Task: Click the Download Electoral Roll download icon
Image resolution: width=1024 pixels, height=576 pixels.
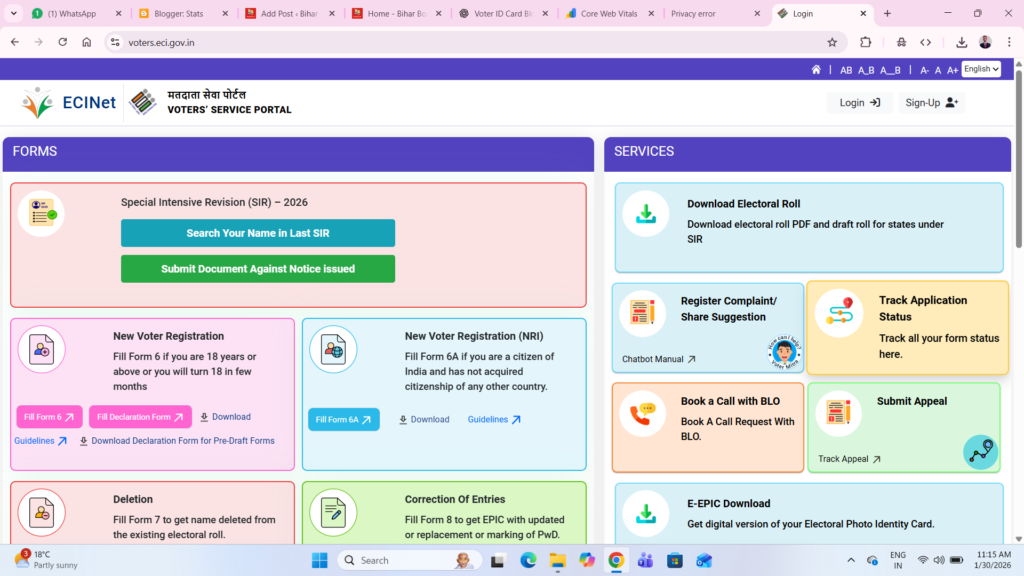Action: tap(646, 213)
